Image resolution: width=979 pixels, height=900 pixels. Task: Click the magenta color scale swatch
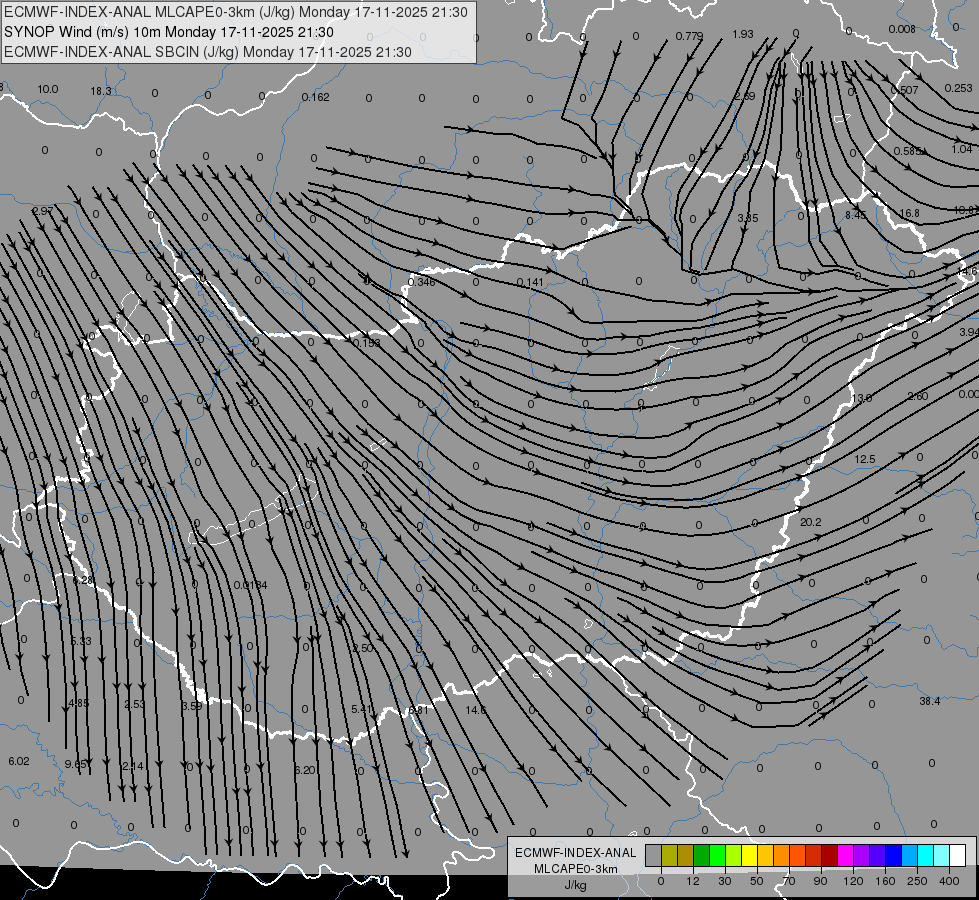845,856
